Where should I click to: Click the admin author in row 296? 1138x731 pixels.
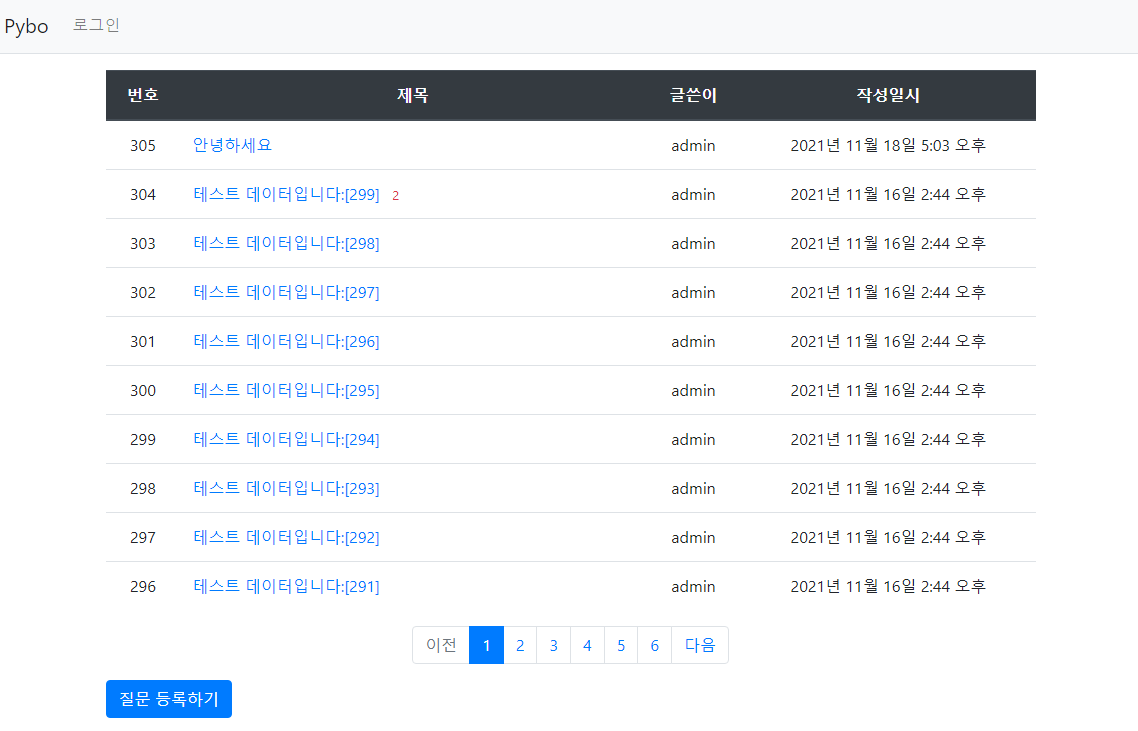click(693, 587)
